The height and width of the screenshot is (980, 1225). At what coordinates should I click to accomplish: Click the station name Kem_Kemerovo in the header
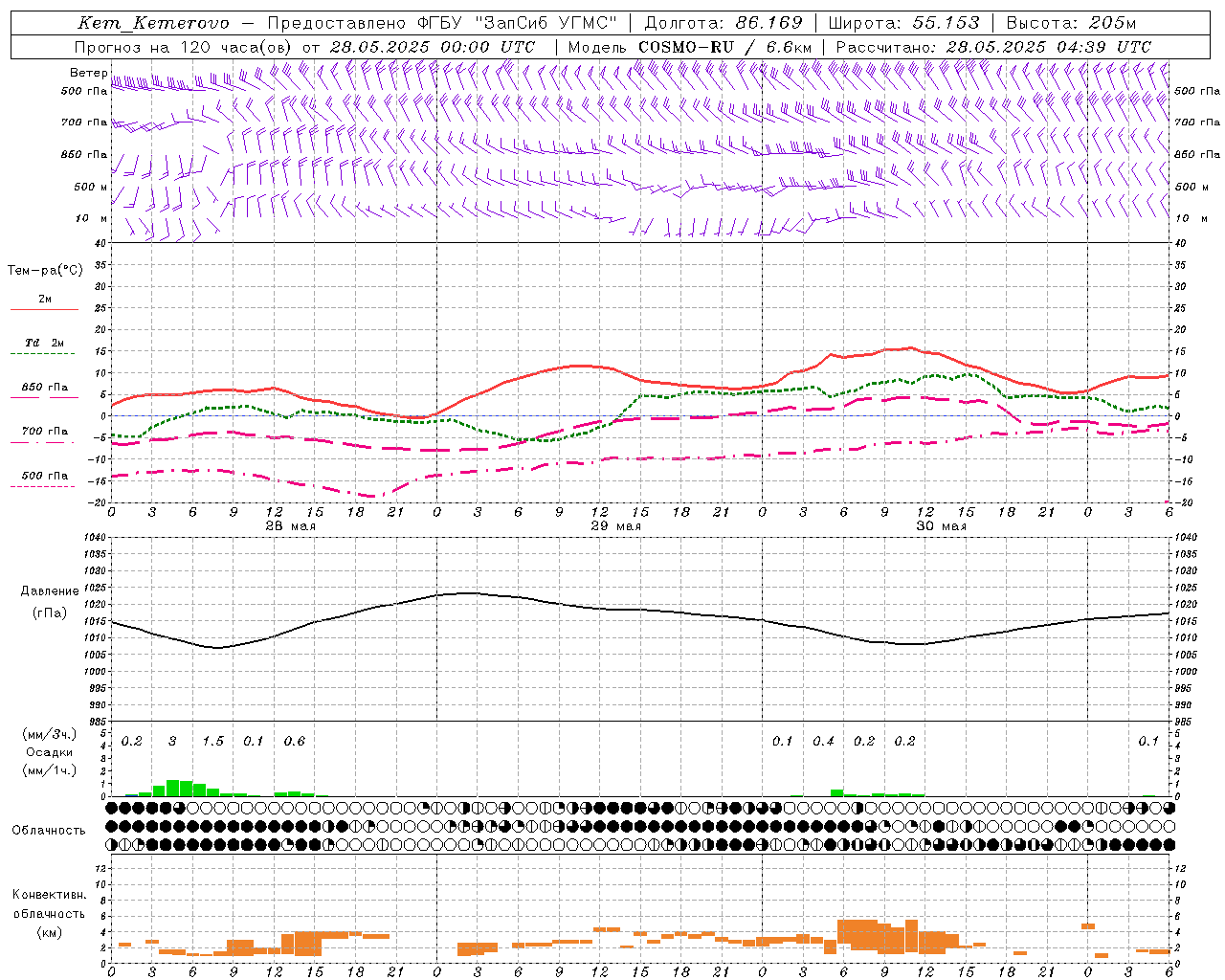[153, 24]
